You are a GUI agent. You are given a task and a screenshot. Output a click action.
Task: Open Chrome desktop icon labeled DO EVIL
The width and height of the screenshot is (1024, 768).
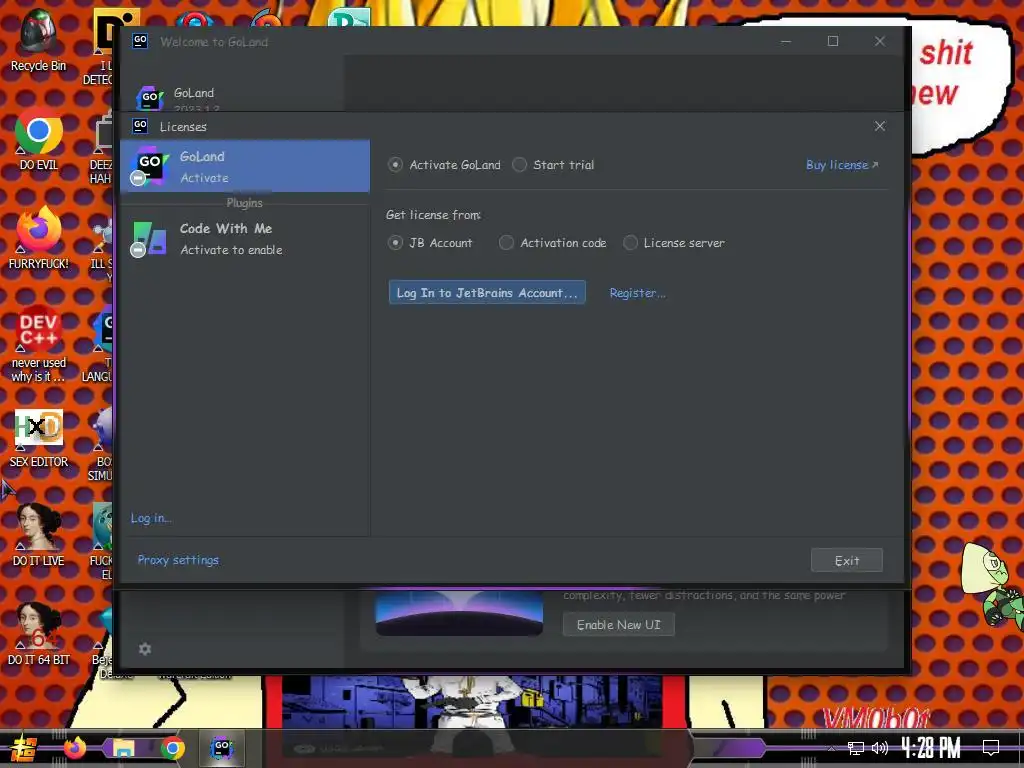click(x=39, y=140)
